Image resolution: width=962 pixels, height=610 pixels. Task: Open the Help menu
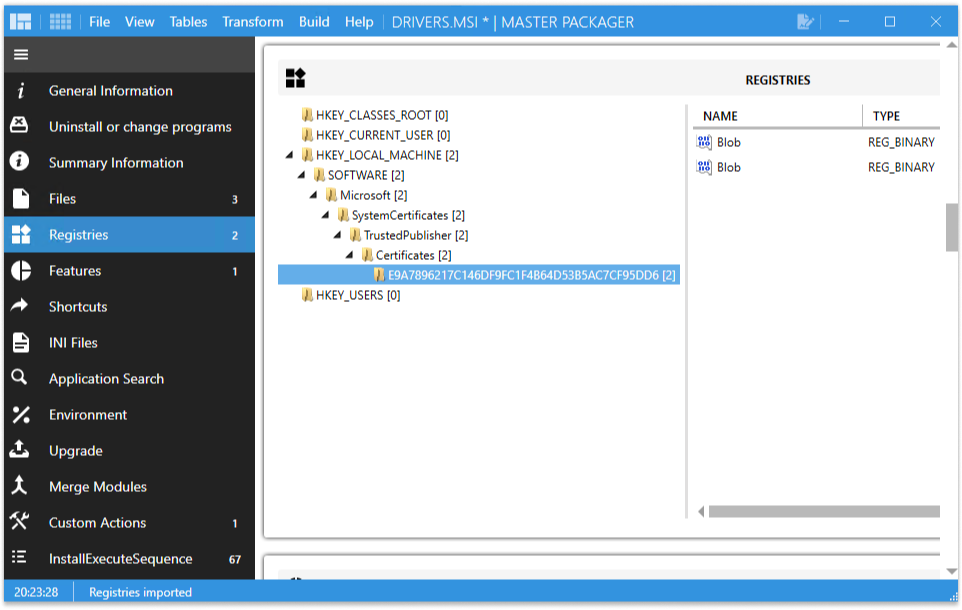(x=359, y=22)
